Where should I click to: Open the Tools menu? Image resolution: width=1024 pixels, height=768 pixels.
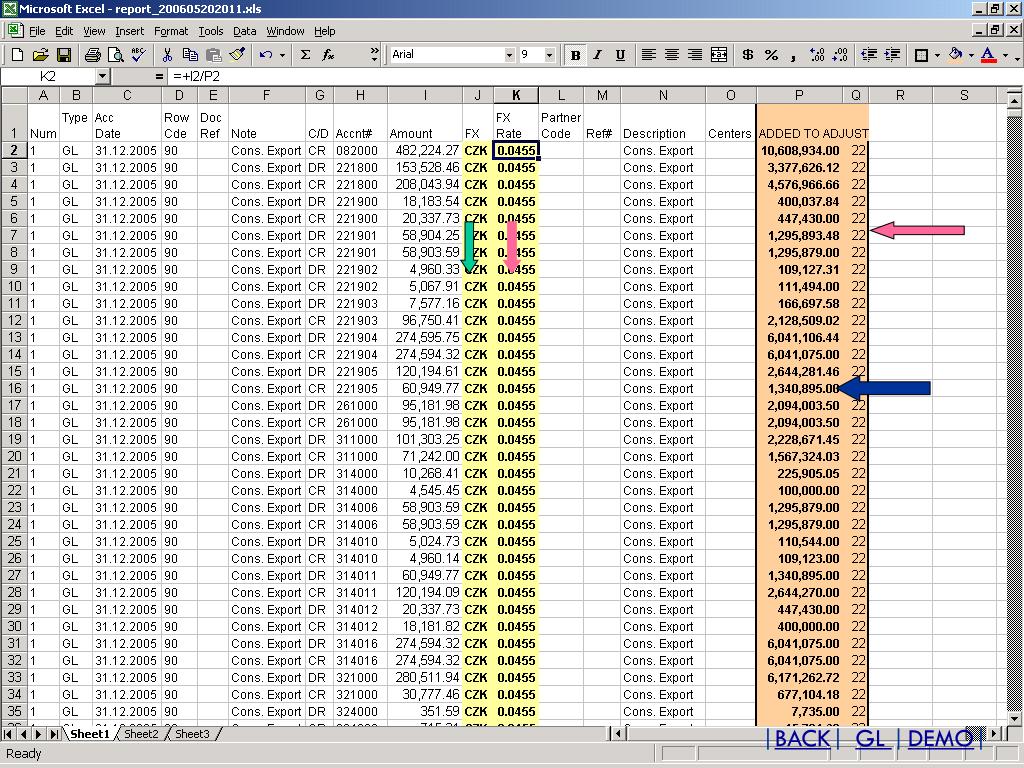[x=211, y=31]
